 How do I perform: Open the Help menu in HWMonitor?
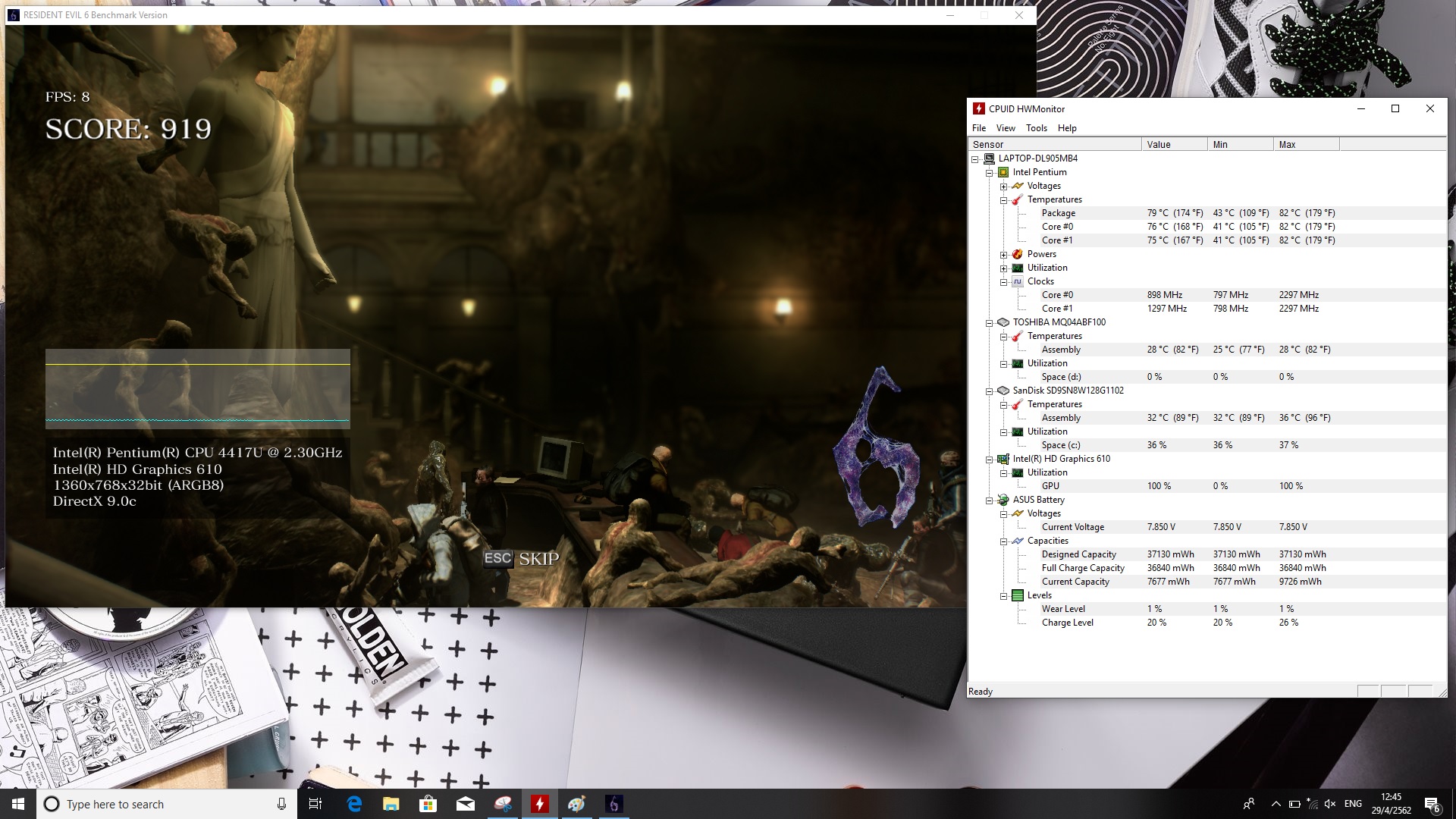tap(1067, 128)
